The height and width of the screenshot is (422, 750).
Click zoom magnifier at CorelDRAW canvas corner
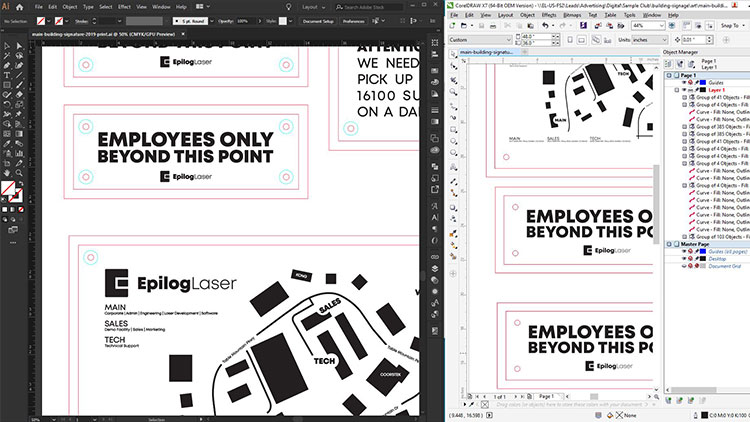(656, 397)
